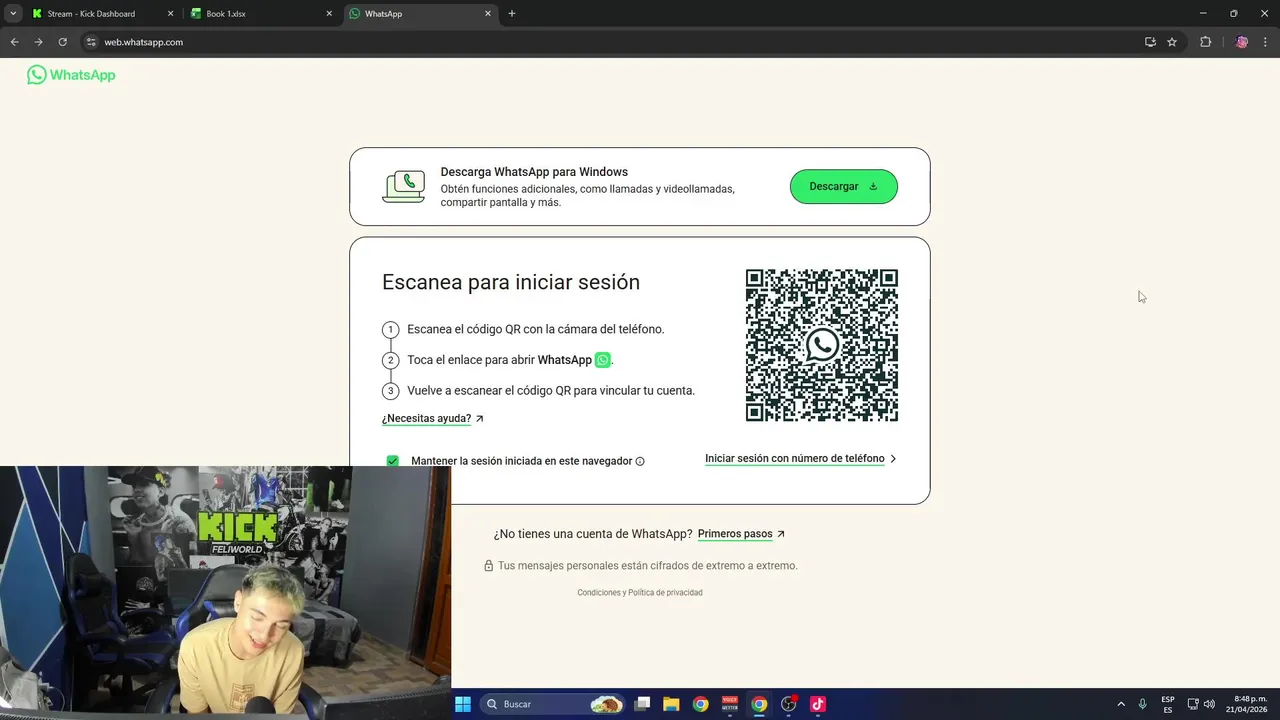Click the WhatsApp logo in the page header

71,75
